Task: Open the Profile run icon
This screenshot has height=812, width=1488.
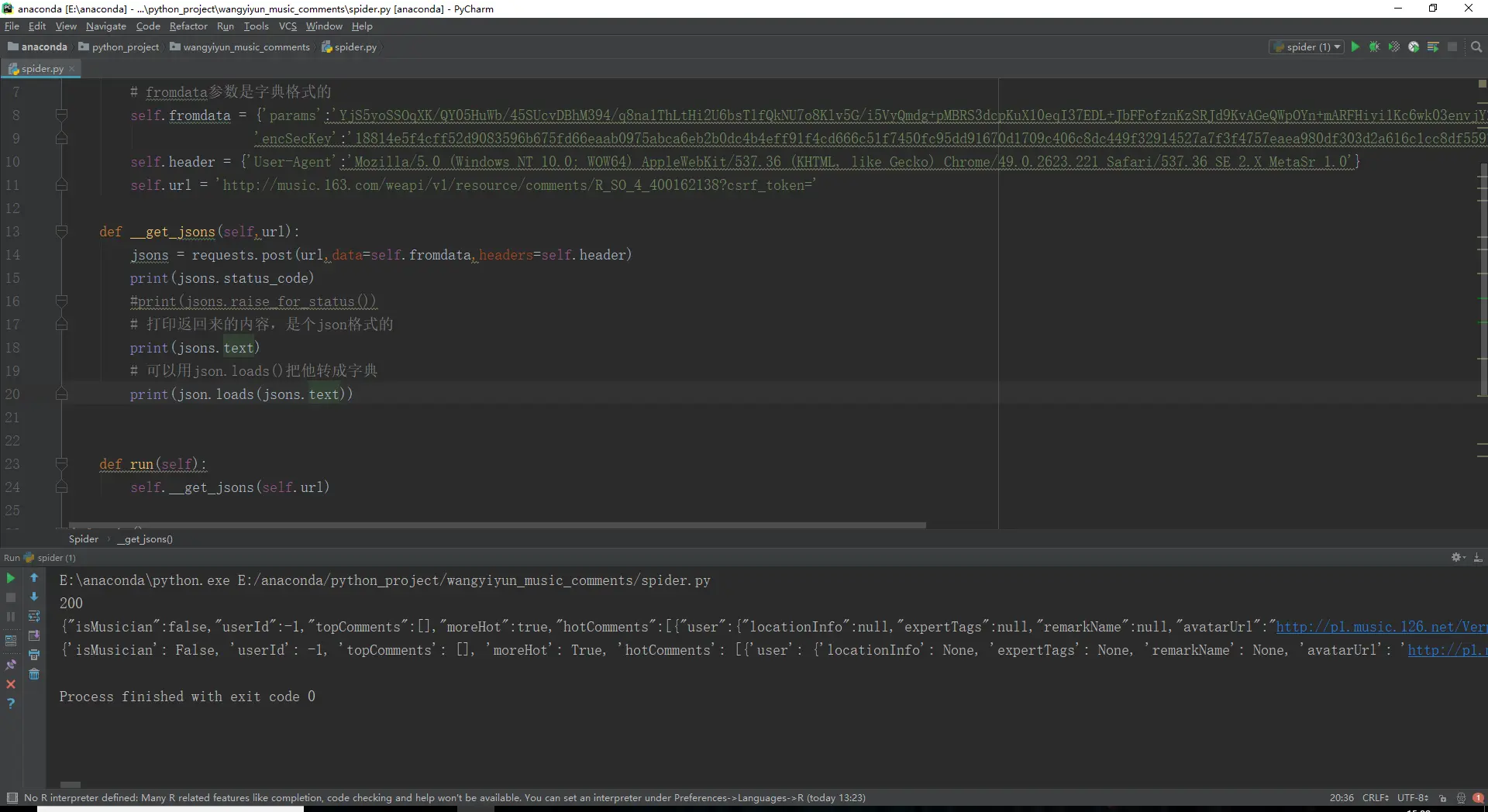Action: [1414, 46]
